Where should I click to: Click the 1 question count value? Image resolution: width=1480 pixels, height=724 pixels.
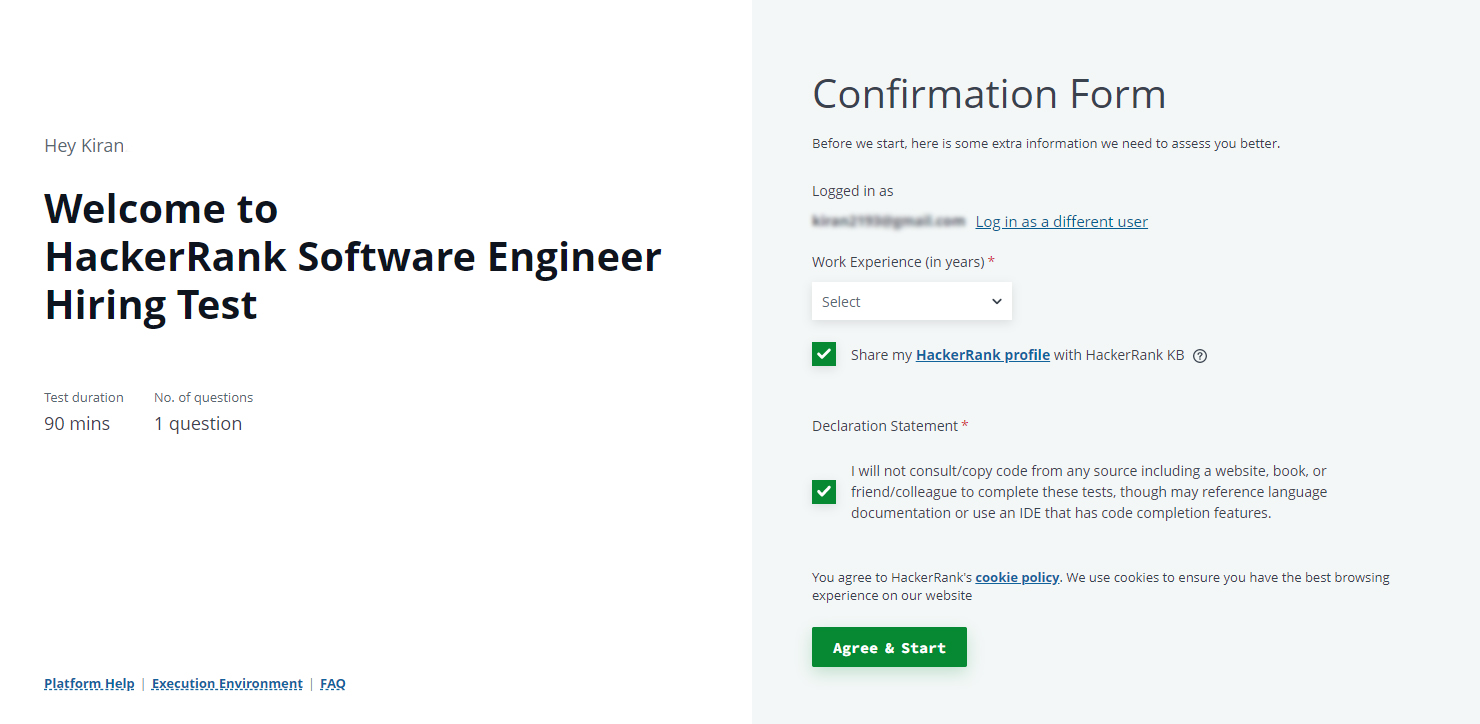198,424
